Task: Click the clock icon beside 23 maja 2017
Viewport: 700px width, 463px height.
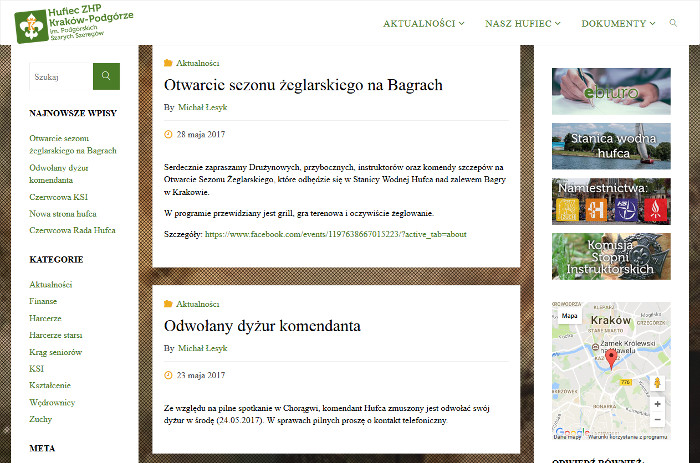Action: [x=168, y=375]
